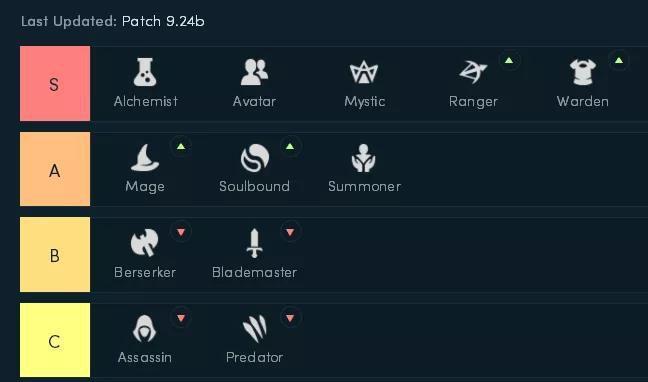Select the Mage hat icon
This screenshot has width=648, height=382.
145,158
